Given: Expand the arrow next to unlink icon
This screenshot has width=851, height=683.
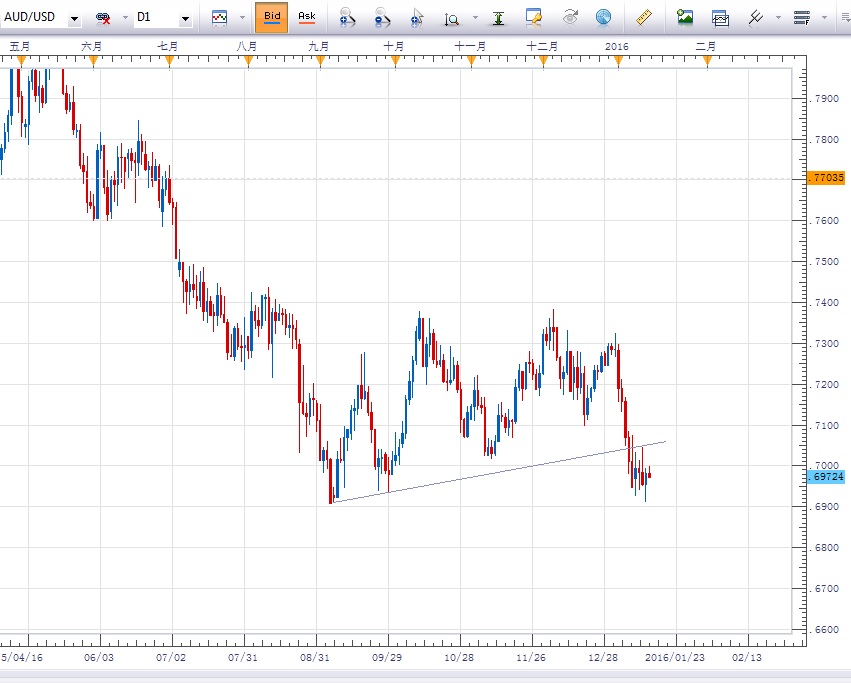Looking at the screenshot, I should (x=125, y=18).
